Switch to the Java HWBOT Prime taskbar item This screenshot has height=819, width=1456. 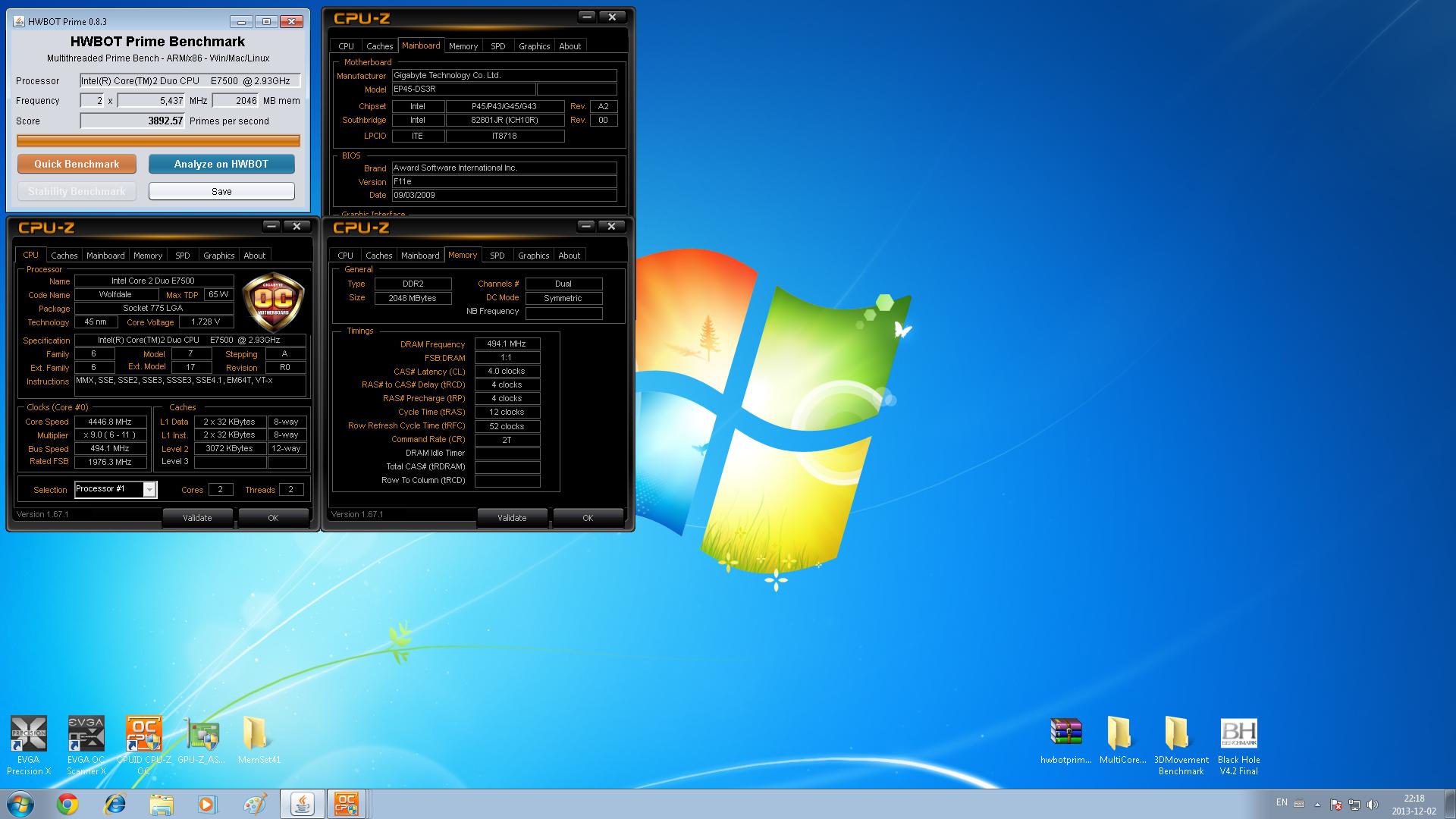302,804
